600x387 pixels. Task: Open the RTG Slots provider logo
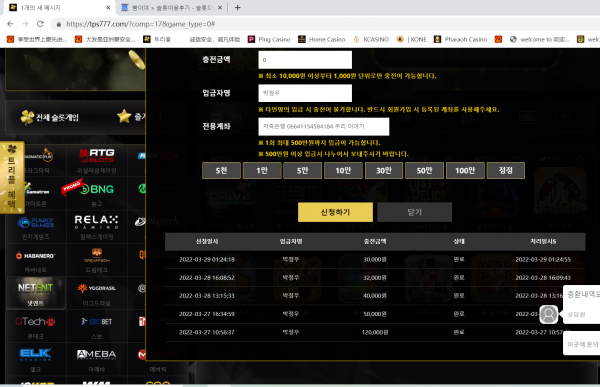pos(96,155)
